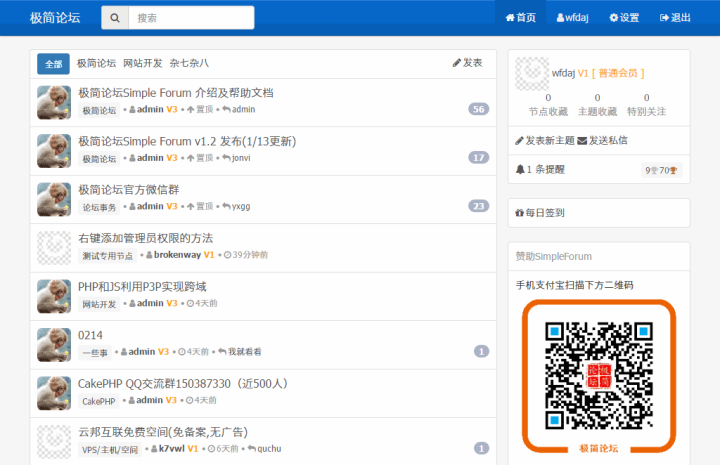Open the topic titled 0214

[x=90, y=335]
